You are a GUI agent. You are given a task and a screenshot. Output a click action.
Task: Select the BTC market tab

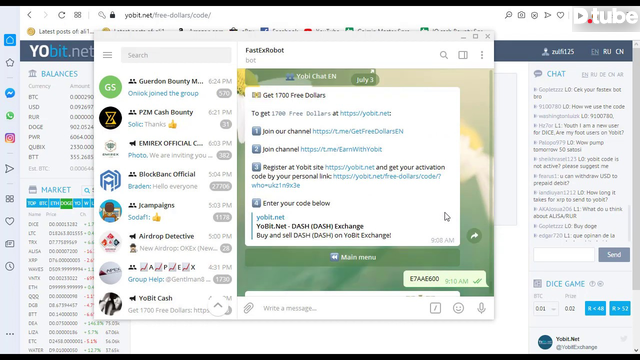43,203
